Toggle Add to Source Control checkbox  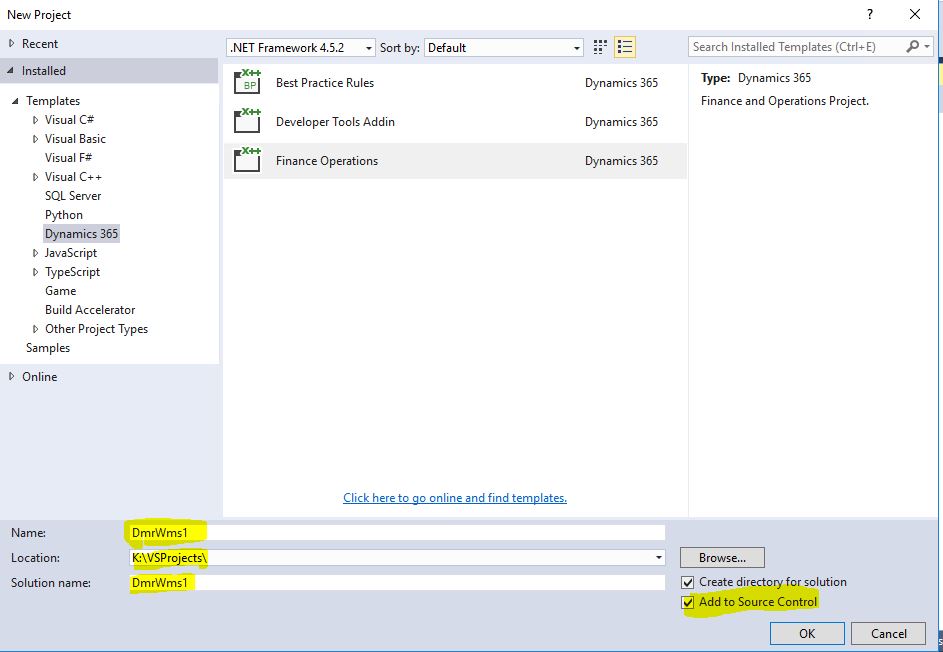point(687,602)
